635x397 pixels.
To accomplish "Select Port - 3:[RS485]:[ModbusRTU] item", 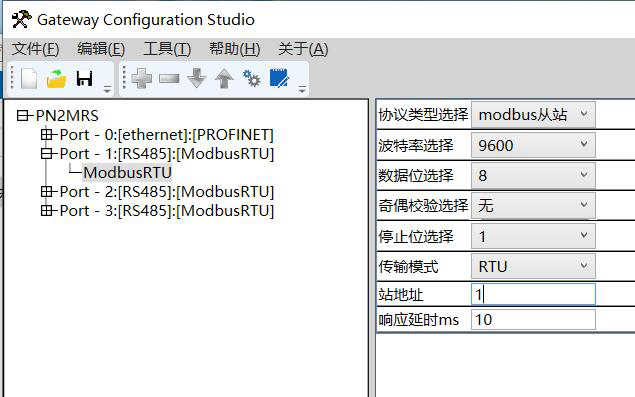I will [166, 210].
